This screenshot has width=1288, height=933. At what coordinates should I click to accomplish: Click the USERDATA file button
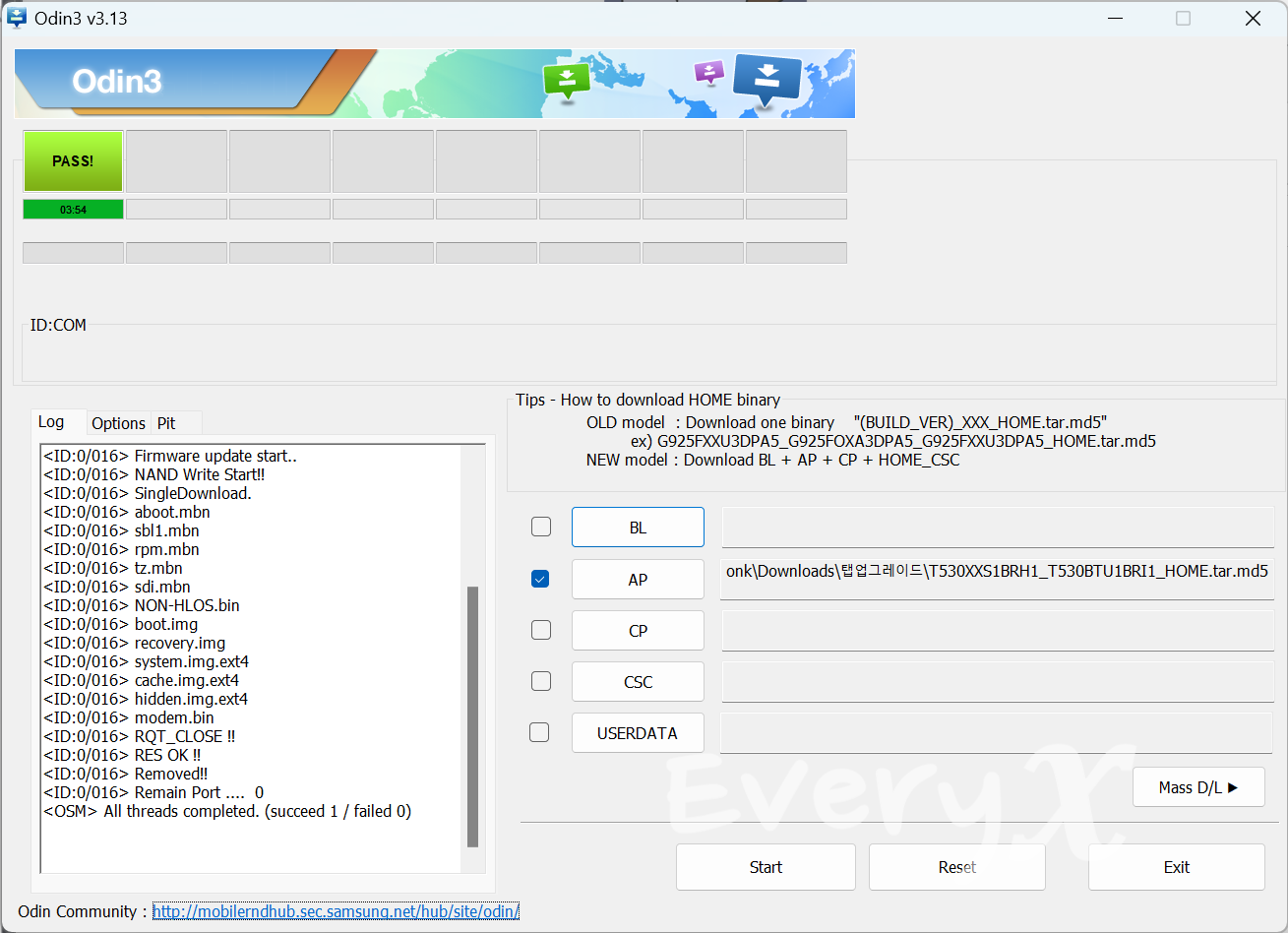point(638,733)
